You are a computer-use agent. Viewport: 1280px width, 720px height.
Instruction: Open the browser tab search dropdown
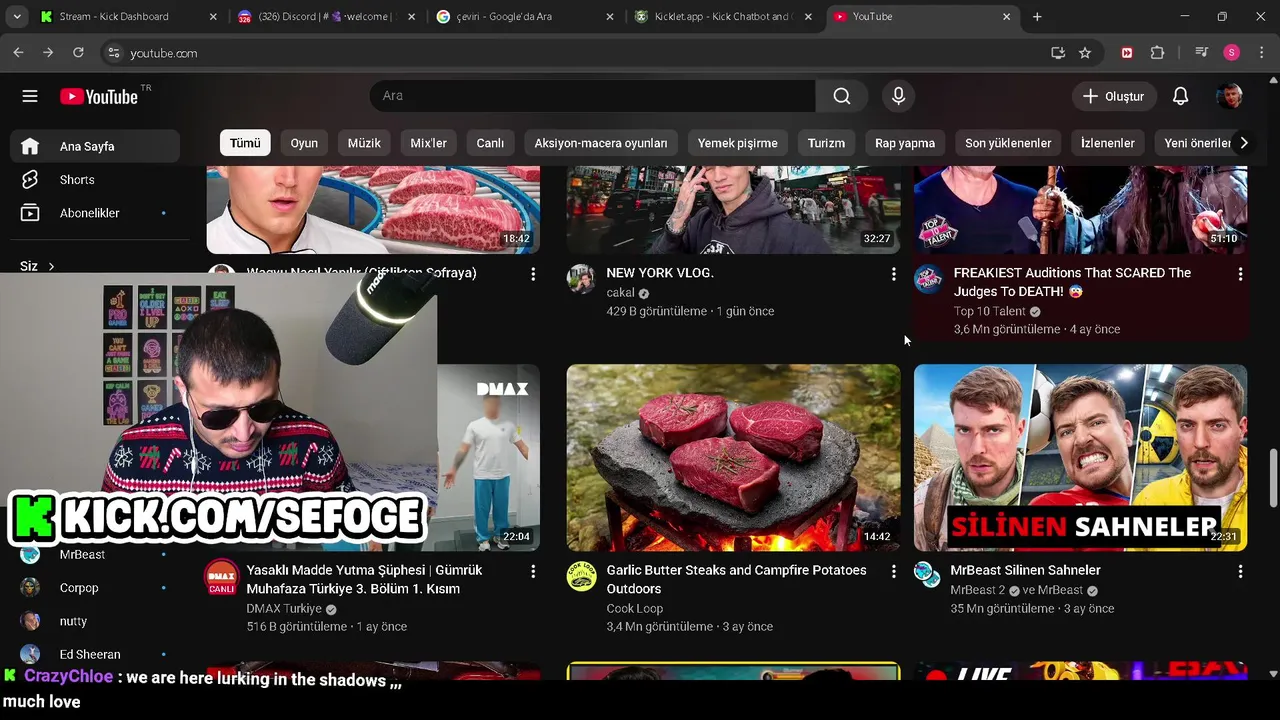coord(17,17)
